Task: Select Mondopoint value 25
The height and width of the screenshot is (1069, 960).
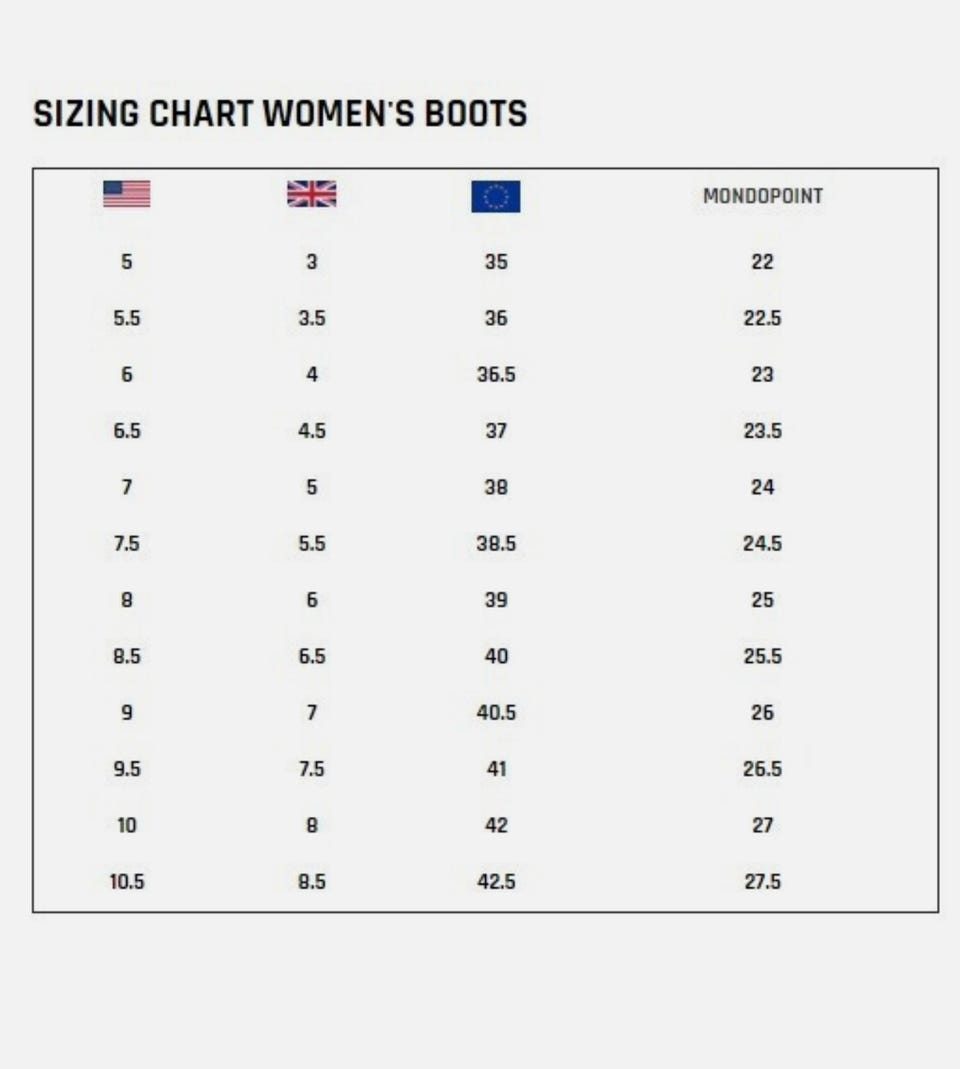Action: pos(762,600)
